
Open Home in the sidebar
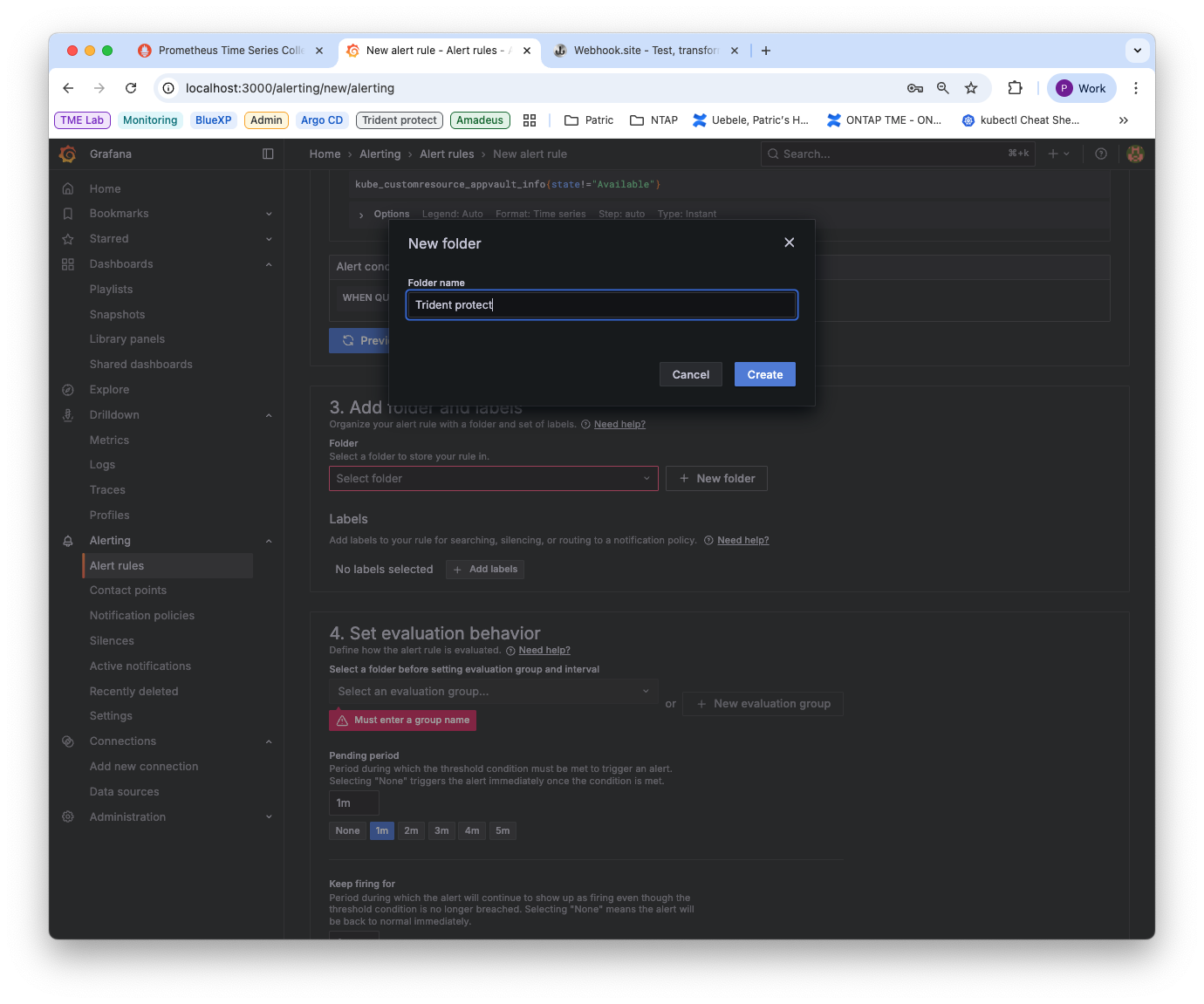click(x=105, y=188)
